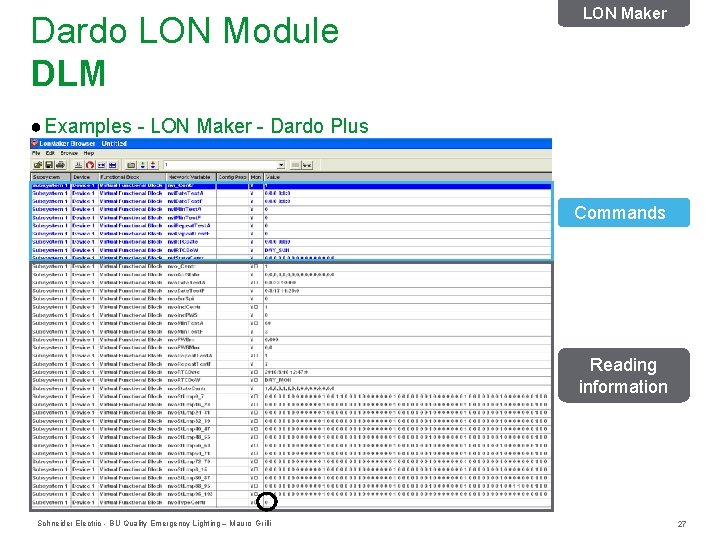This screenshot has width=720, height=540.
Task: Select the nvoStLmp96_103 network variable cell
Action: coord(191,494)
